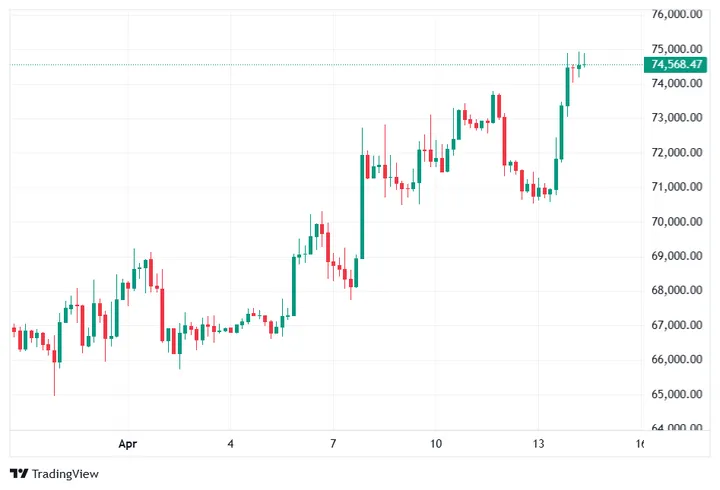The image size is (720, 490).
Task: Click the Apr label on the time axis
Action: 127,442
